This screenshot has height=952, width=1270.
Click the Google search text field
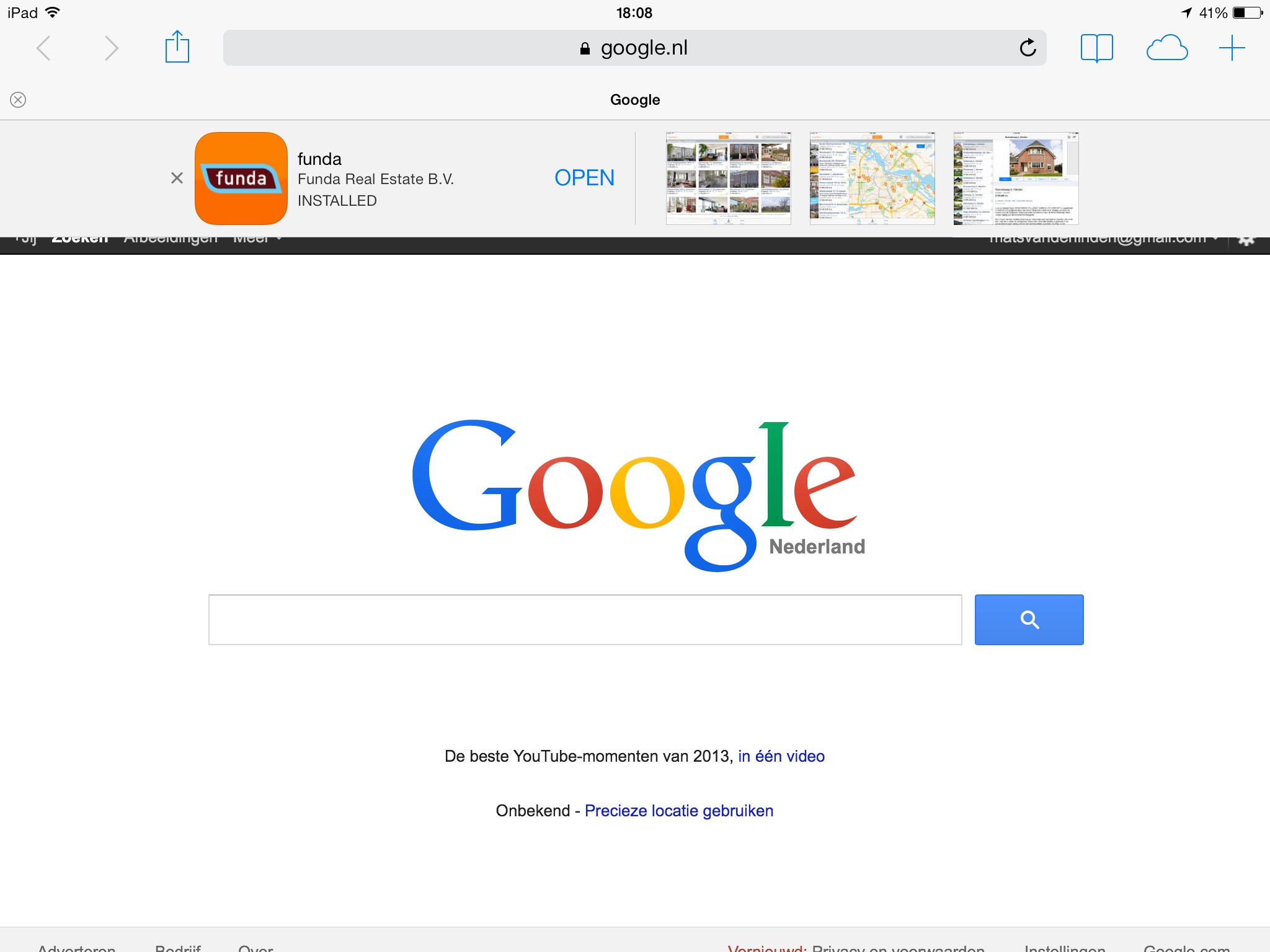pyautogui.click(x=585, y=620)
